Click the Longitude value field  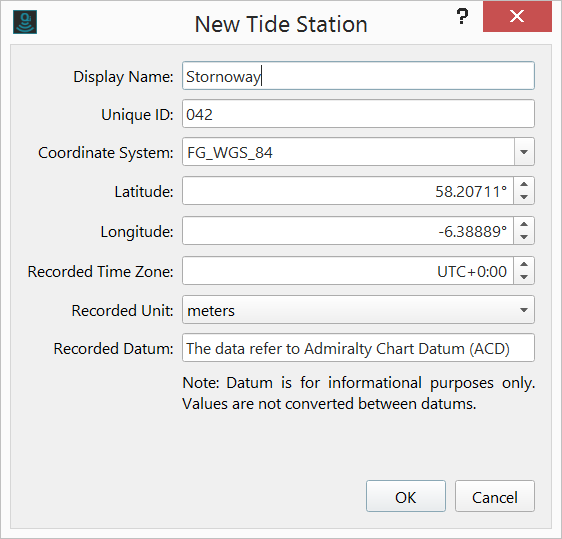(x=348, y=231)
